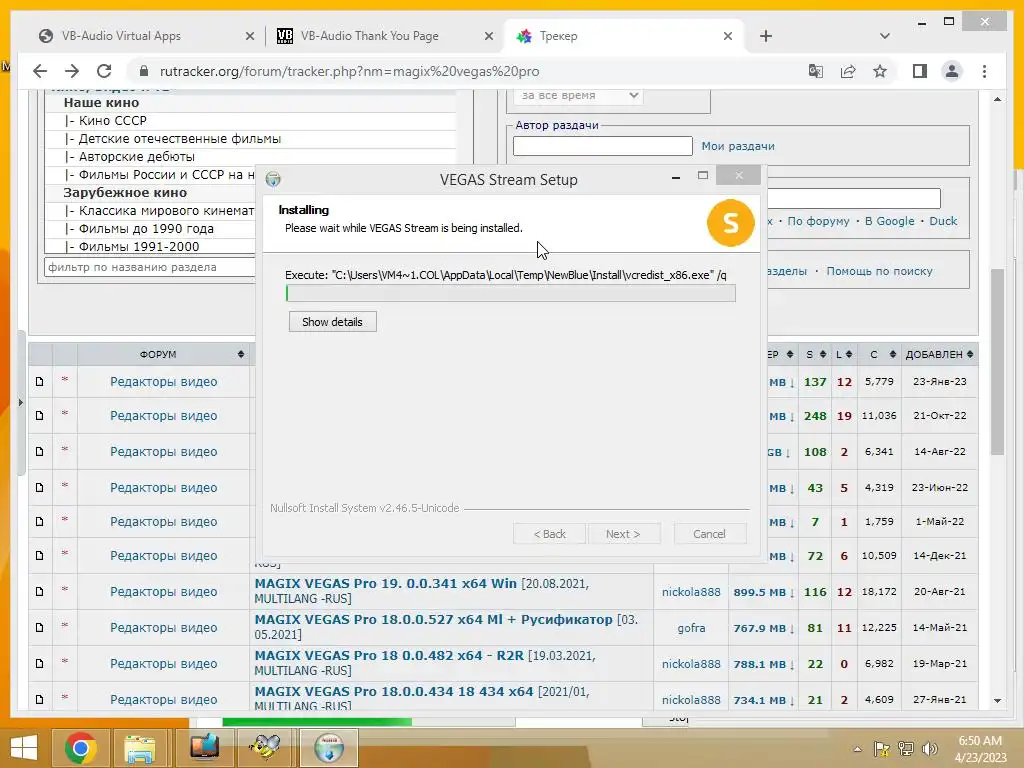
Task: Open a new Chrome tab
Action: (766, 36)
